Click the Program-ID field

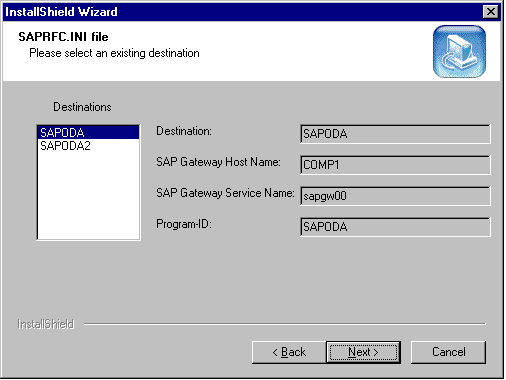click(395, 227)
